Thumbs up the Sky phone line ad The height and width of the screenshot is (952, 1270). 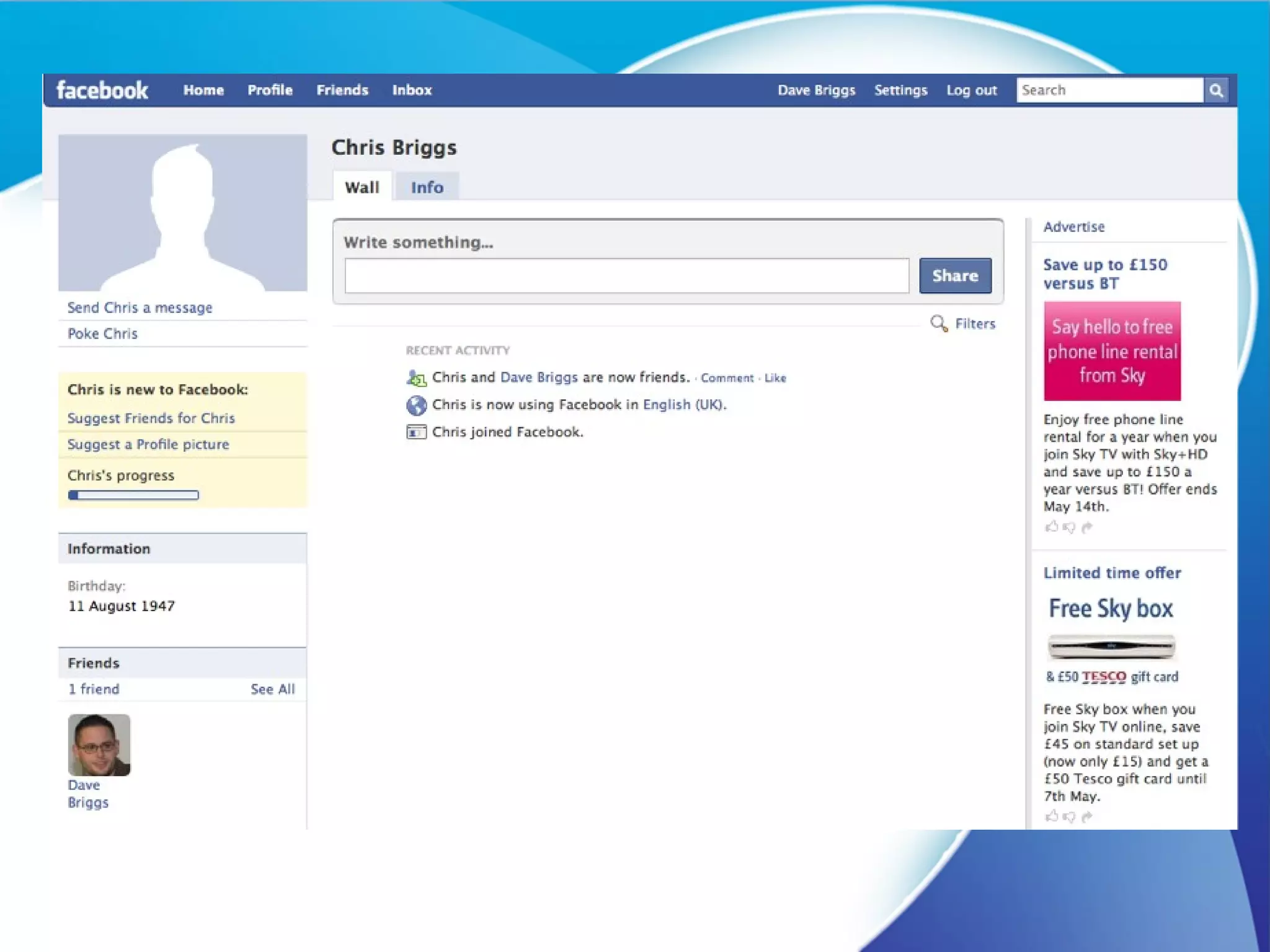pos(1052,527)
